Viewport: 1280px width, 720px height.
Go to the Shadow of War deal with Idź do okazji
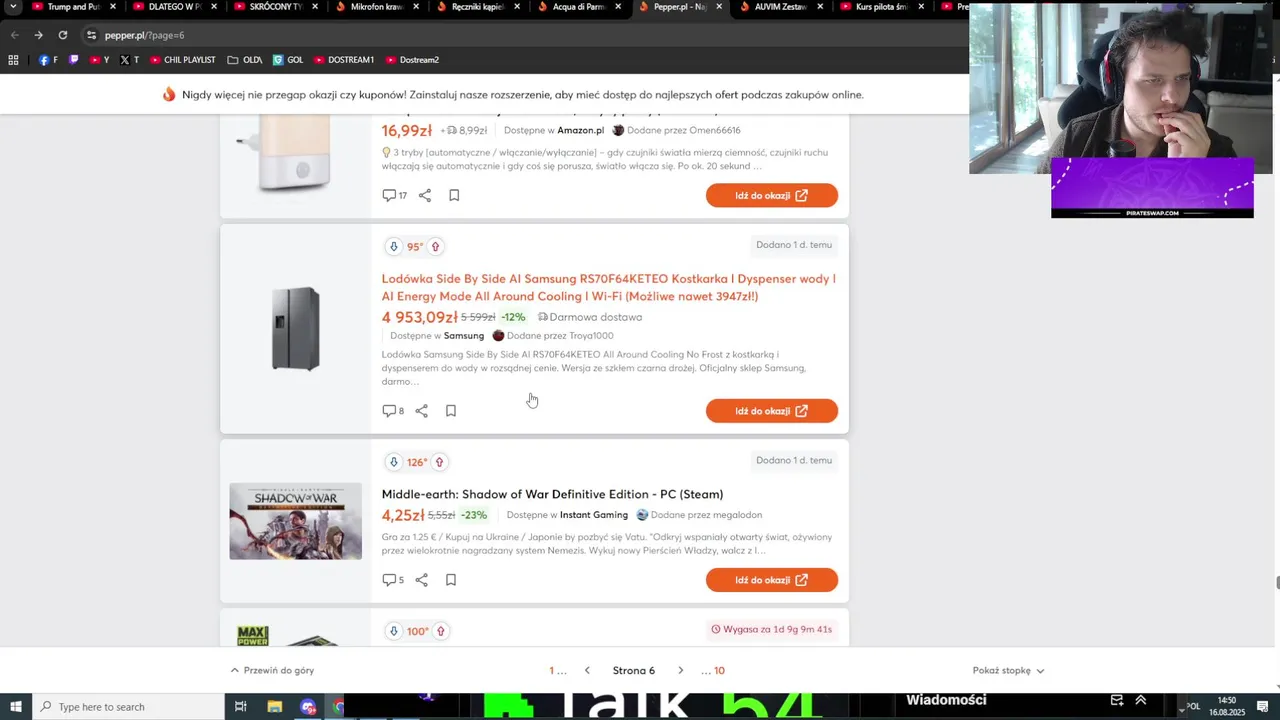[x=772, y=580]
